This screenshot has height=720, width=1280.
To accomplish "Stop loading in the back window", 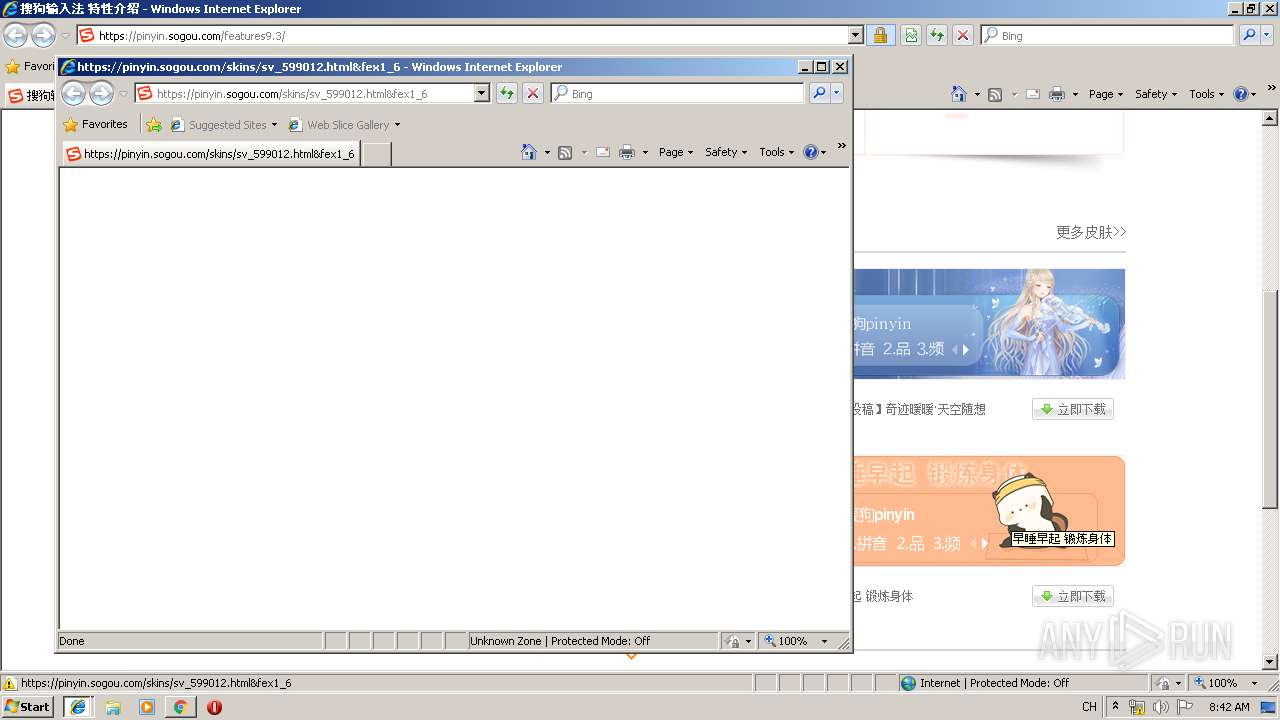I will (963, 35).
